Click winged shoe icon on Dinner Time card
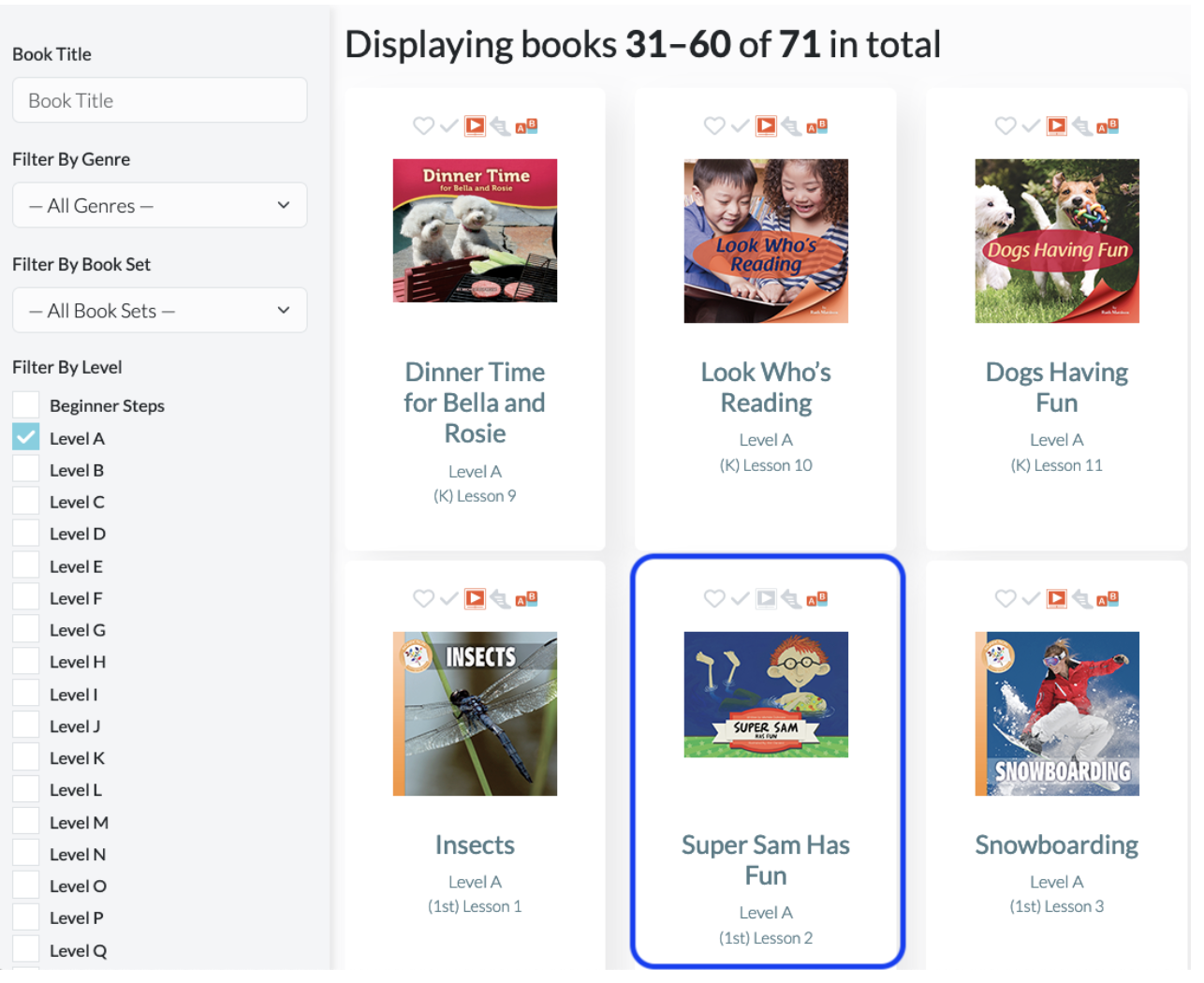1204x983 pixels. tap(501, 125)
